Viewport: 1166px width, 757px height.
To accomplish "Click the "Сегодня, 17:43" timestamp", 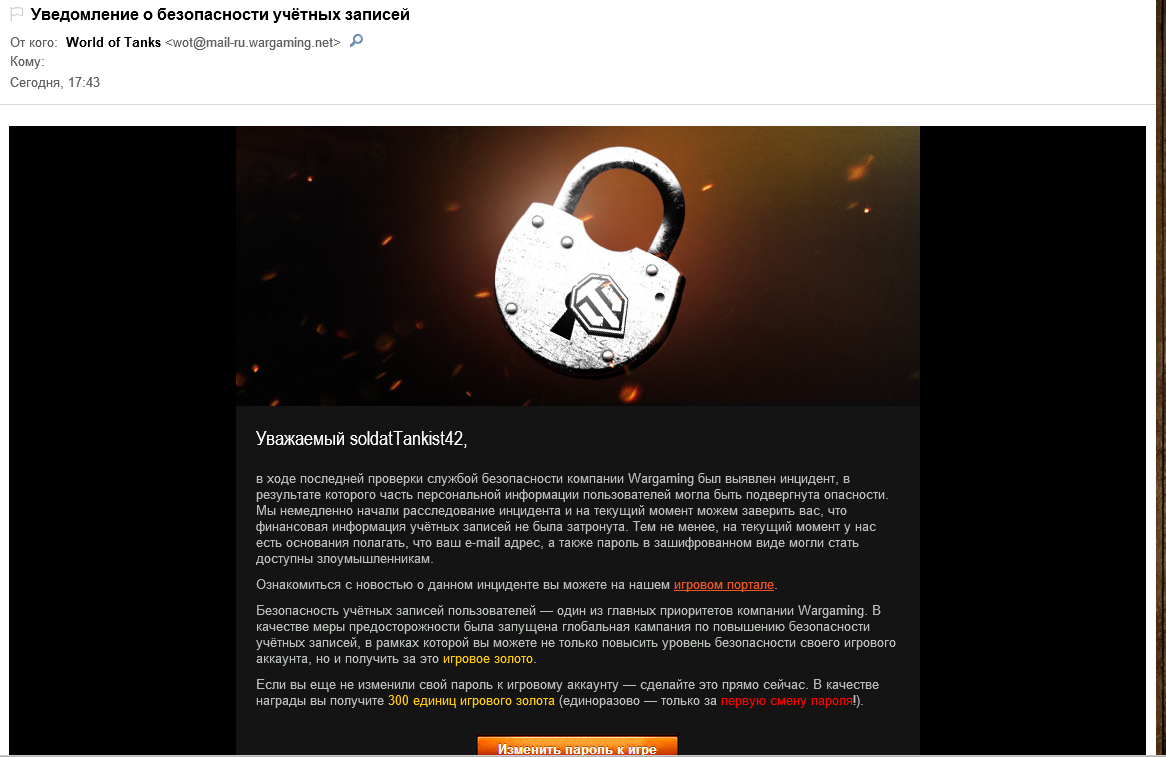I will (55, 83).
